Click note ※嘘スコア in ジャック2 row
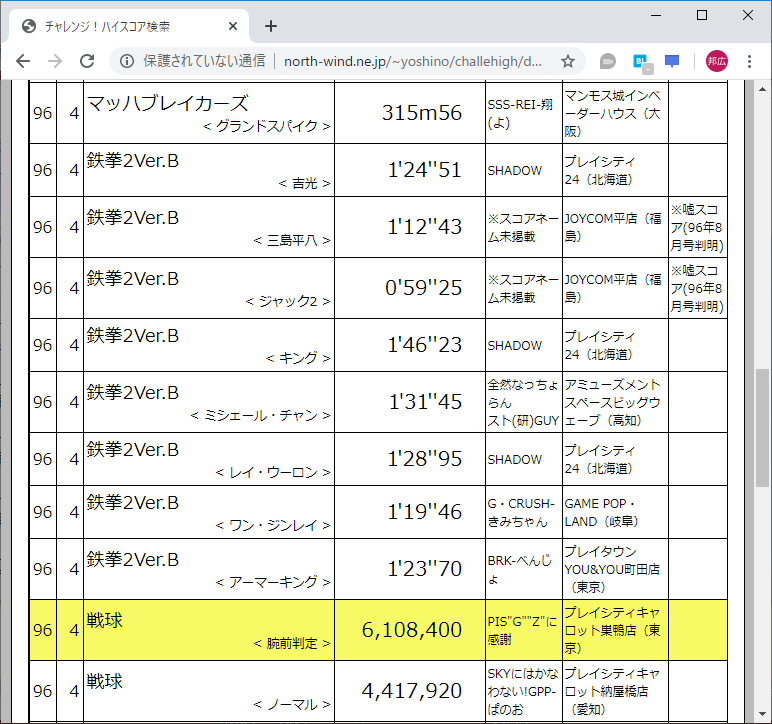 tap(697, 288)
